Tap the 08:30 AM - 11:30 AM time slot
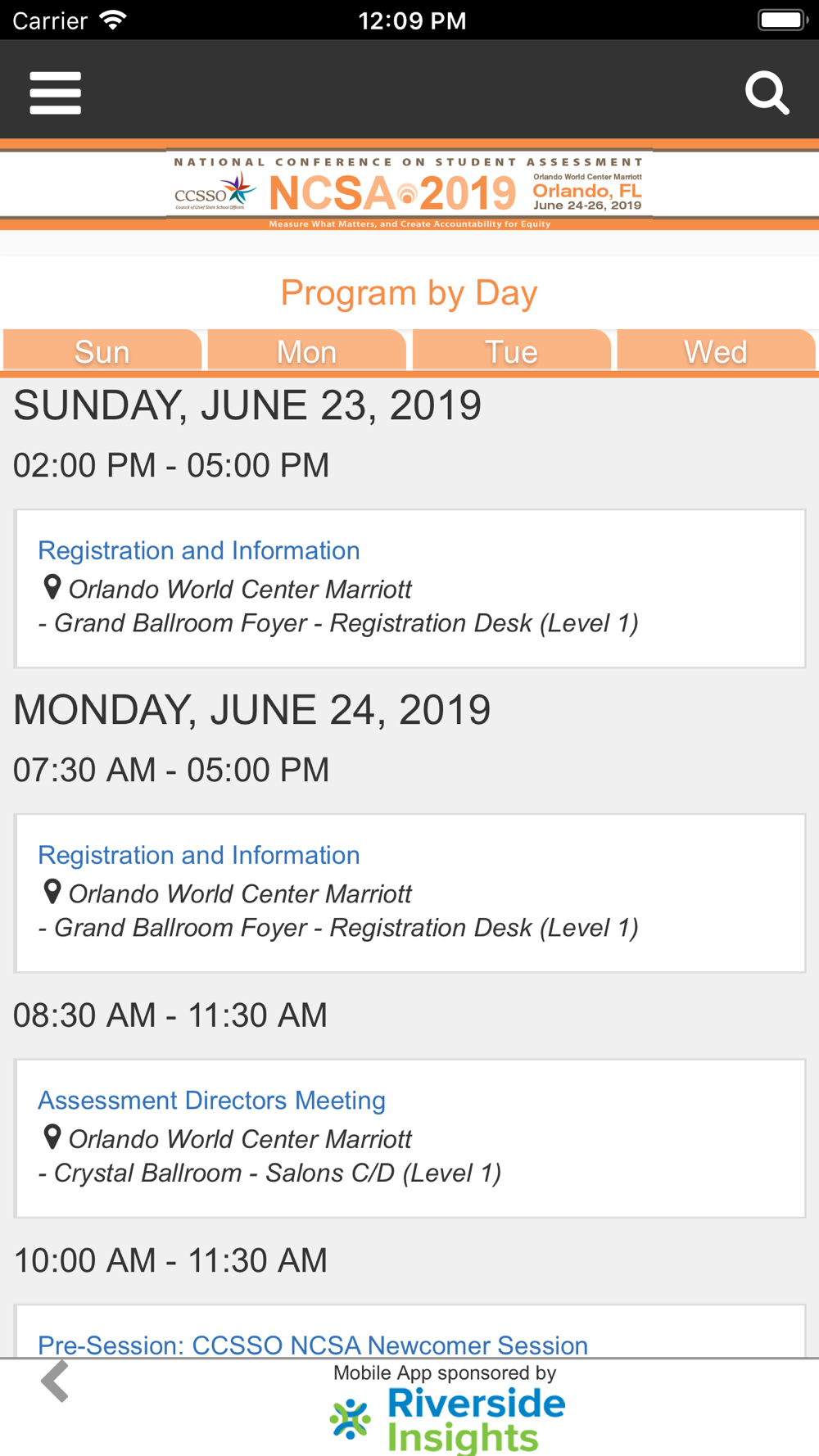This screenshot has width=819, height=1456. [170, 1015]
